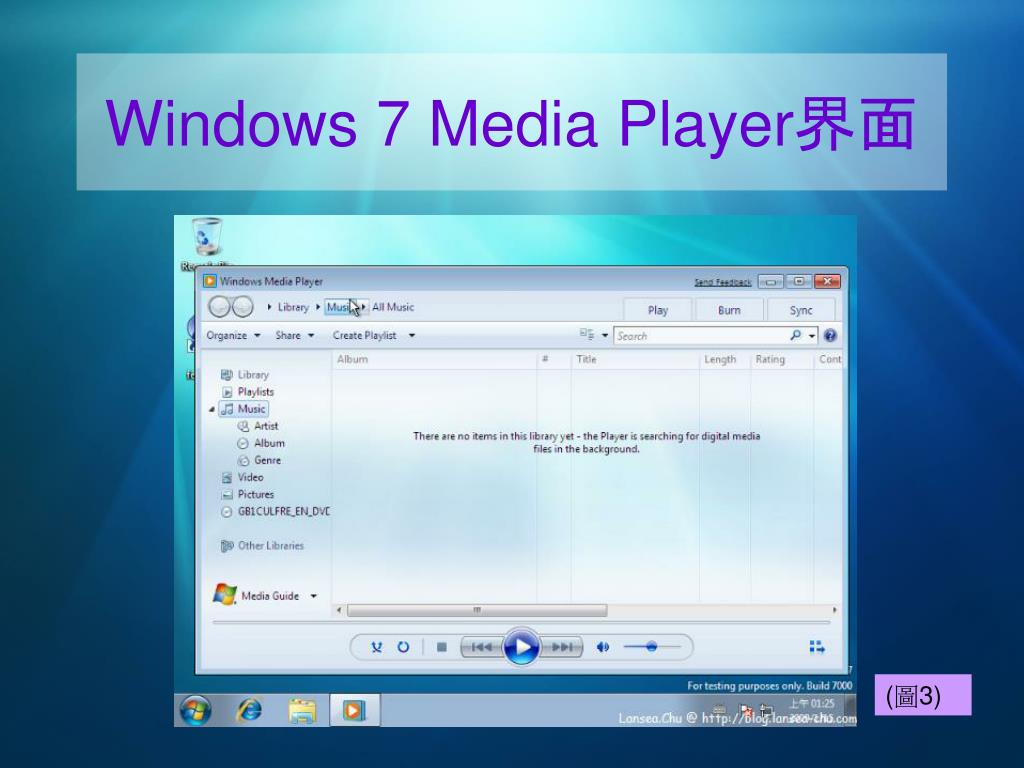Click the scrollbar left arrow
Image resolution: width=1024 pixels, height=768 pixels.
(338, 610)
